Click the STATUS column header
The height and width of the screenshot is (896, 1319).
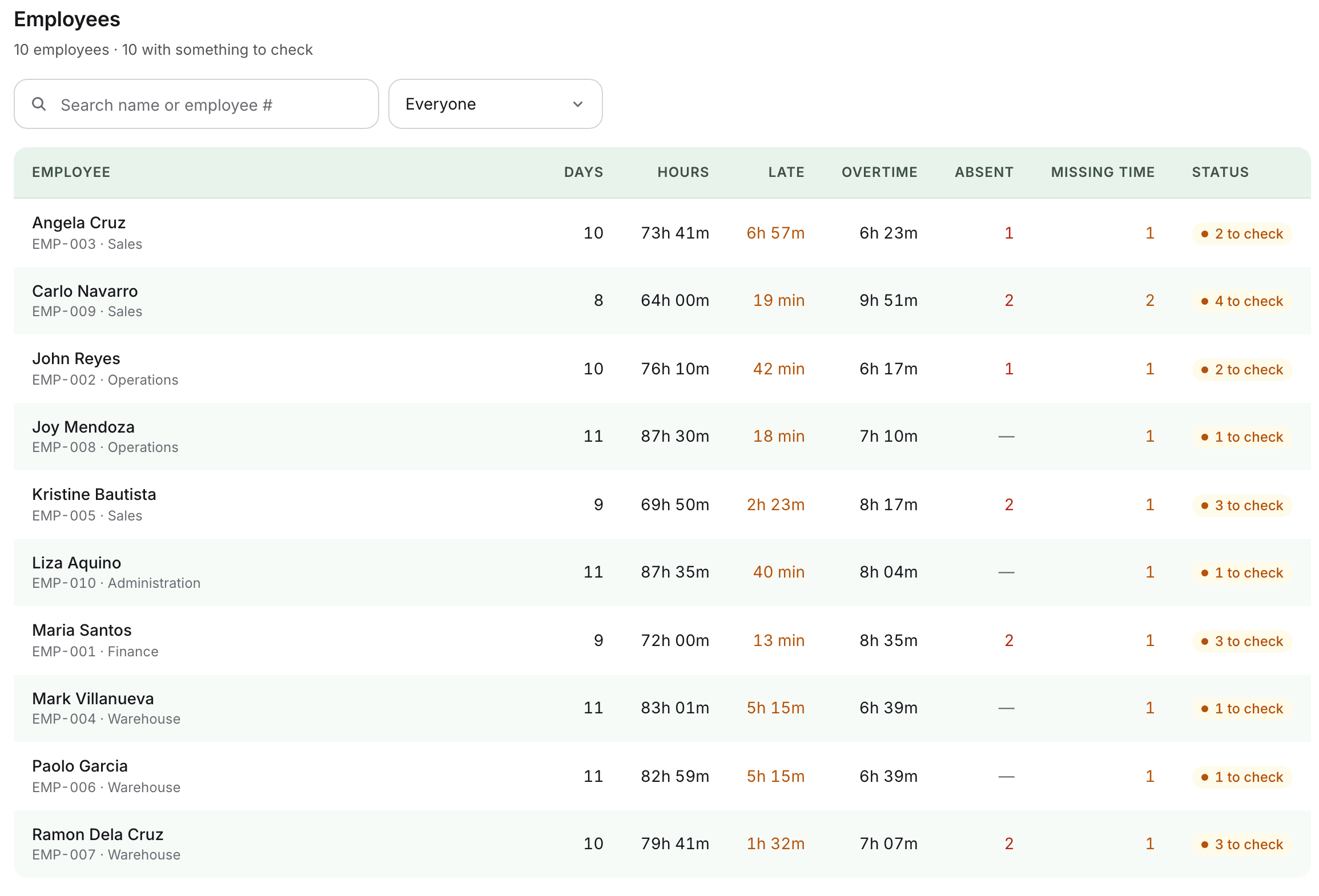click(1220, 172)
